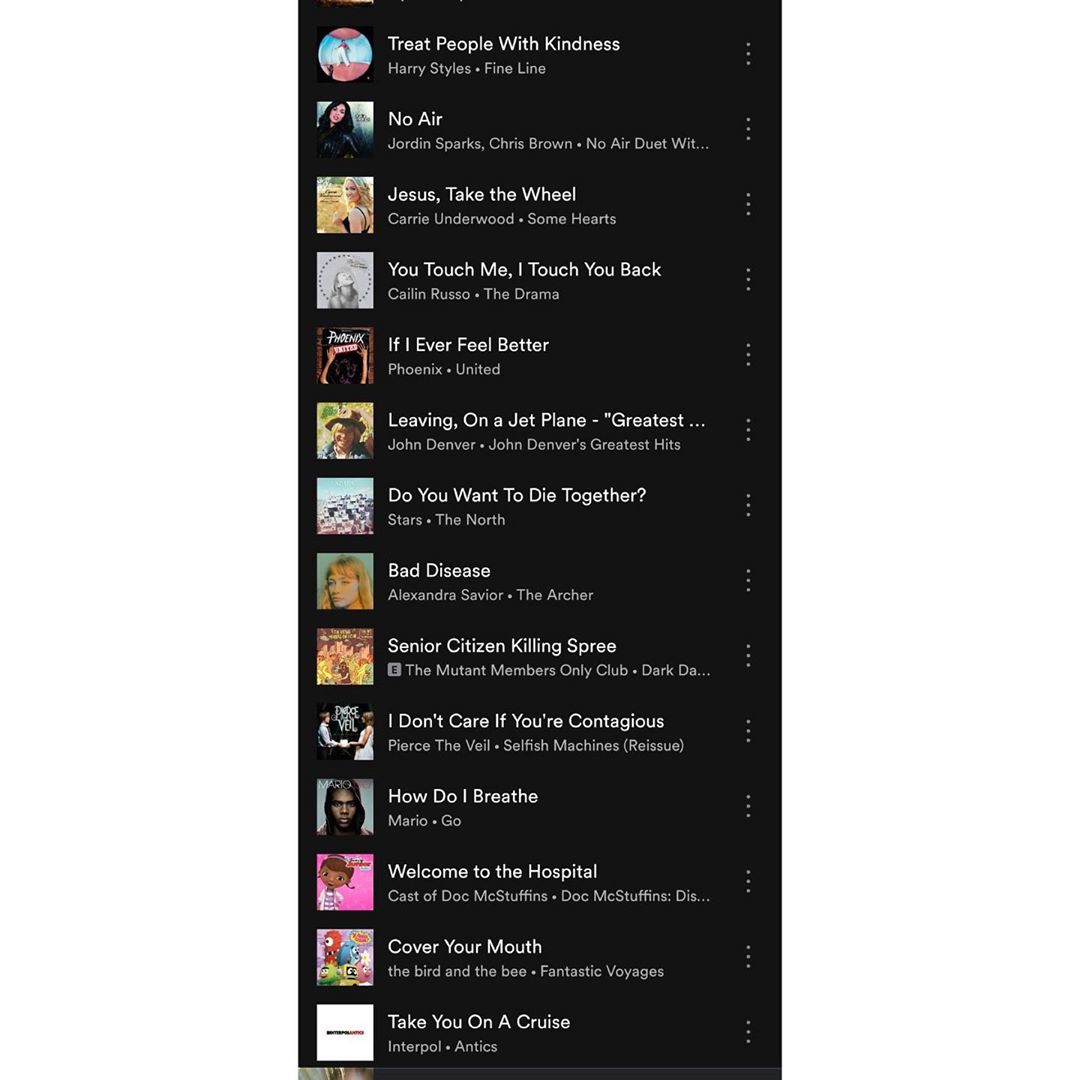Click the John Denver Greatest Hits cover

click(x=345, y=431)
